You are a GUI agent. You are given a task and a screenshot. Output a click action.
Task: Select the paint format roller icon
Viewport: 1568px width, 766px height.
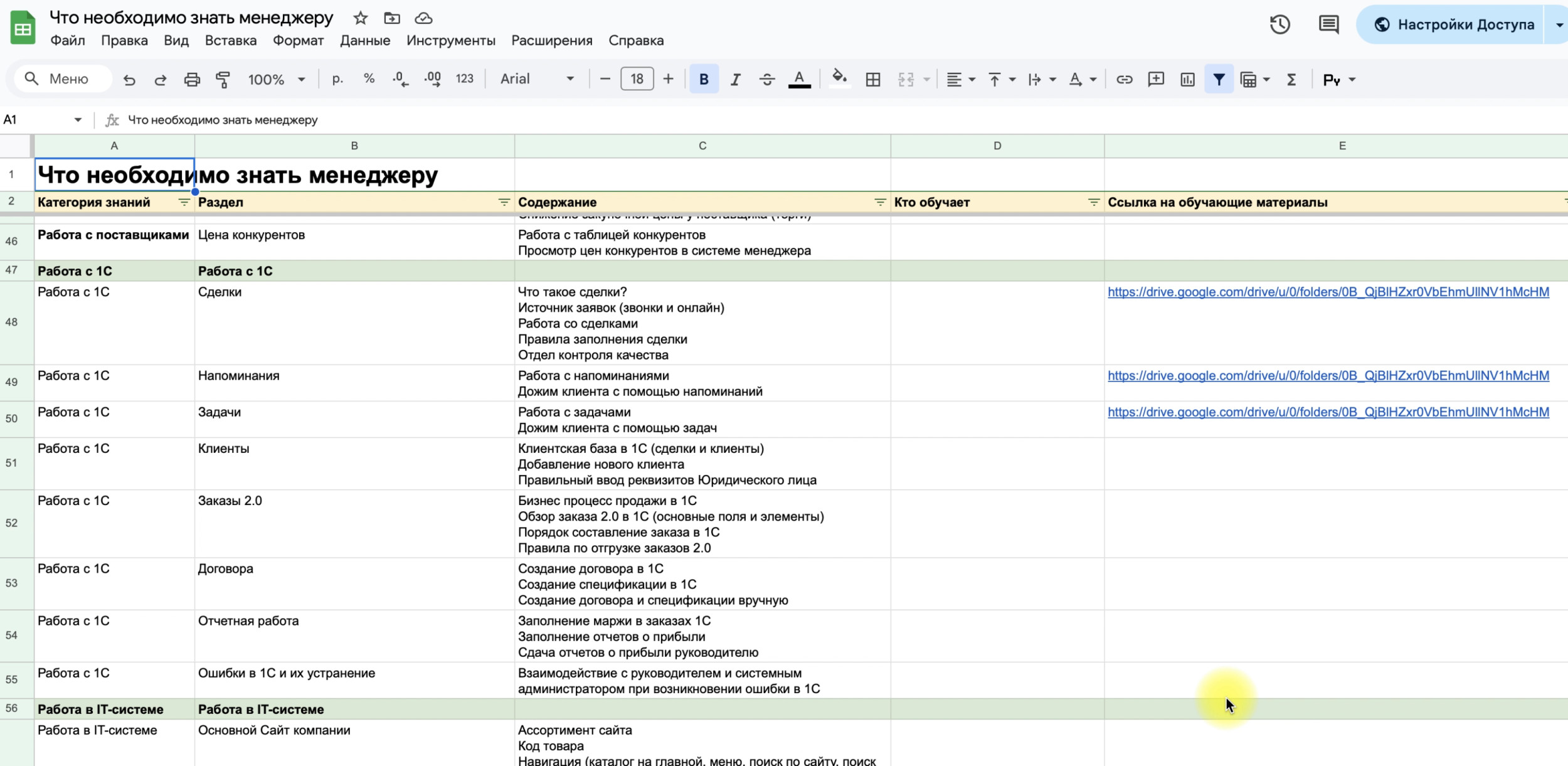pyautogui.click(x=223, y=80)
